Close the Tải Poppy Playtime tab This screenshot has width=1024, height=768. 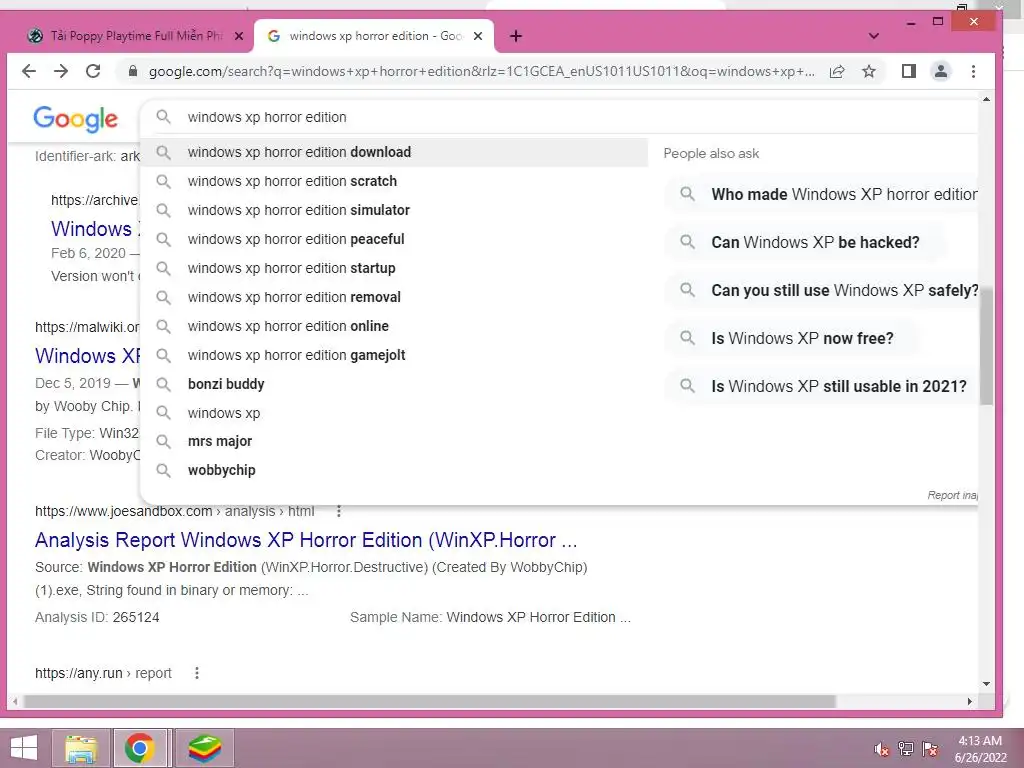tap(239, 36)
